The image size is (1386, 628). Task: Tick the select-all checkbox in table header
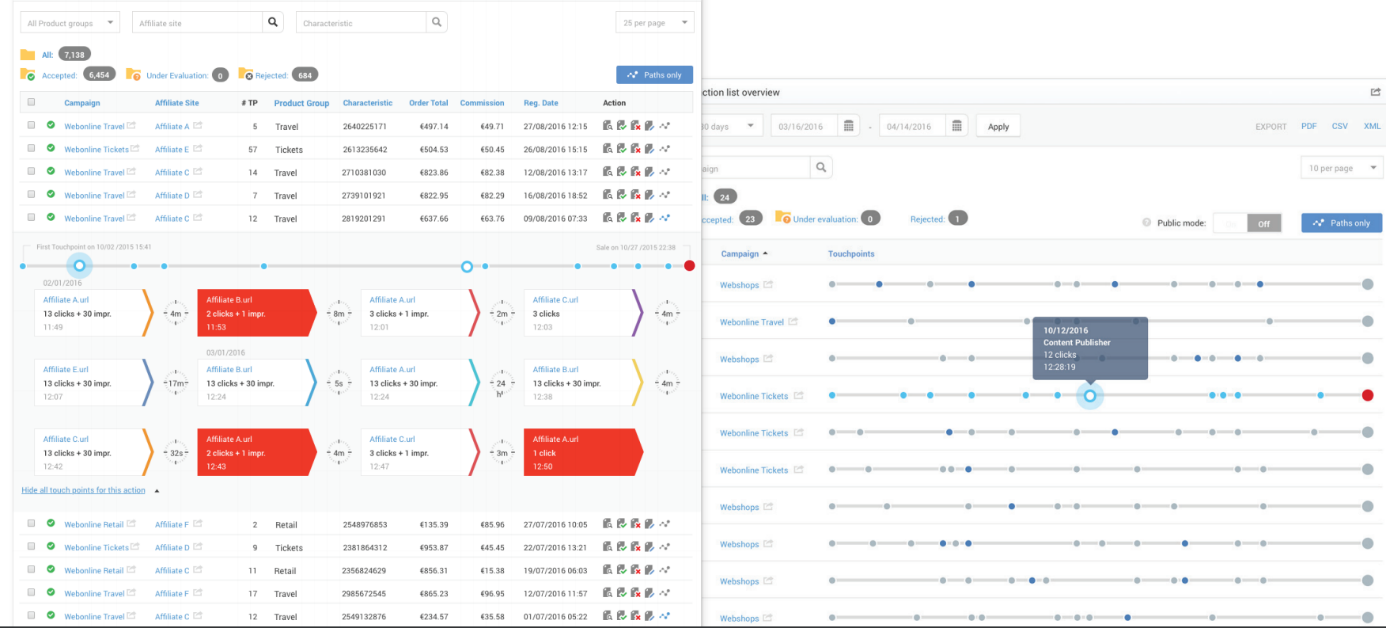click(x=31, y=102)
